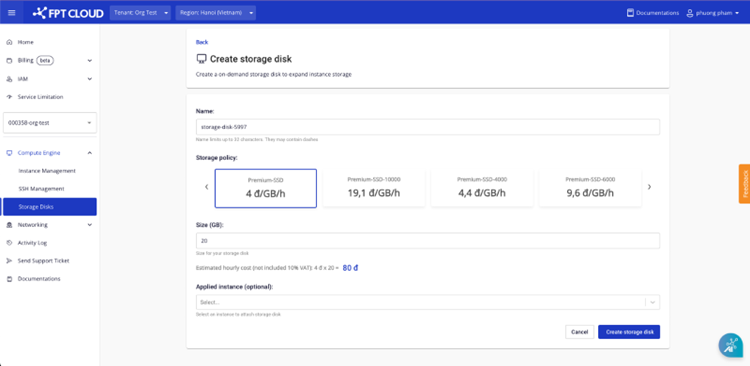Open the 000358-org-test project dropdown
750x366 pixels.
(x=50, y=123)
